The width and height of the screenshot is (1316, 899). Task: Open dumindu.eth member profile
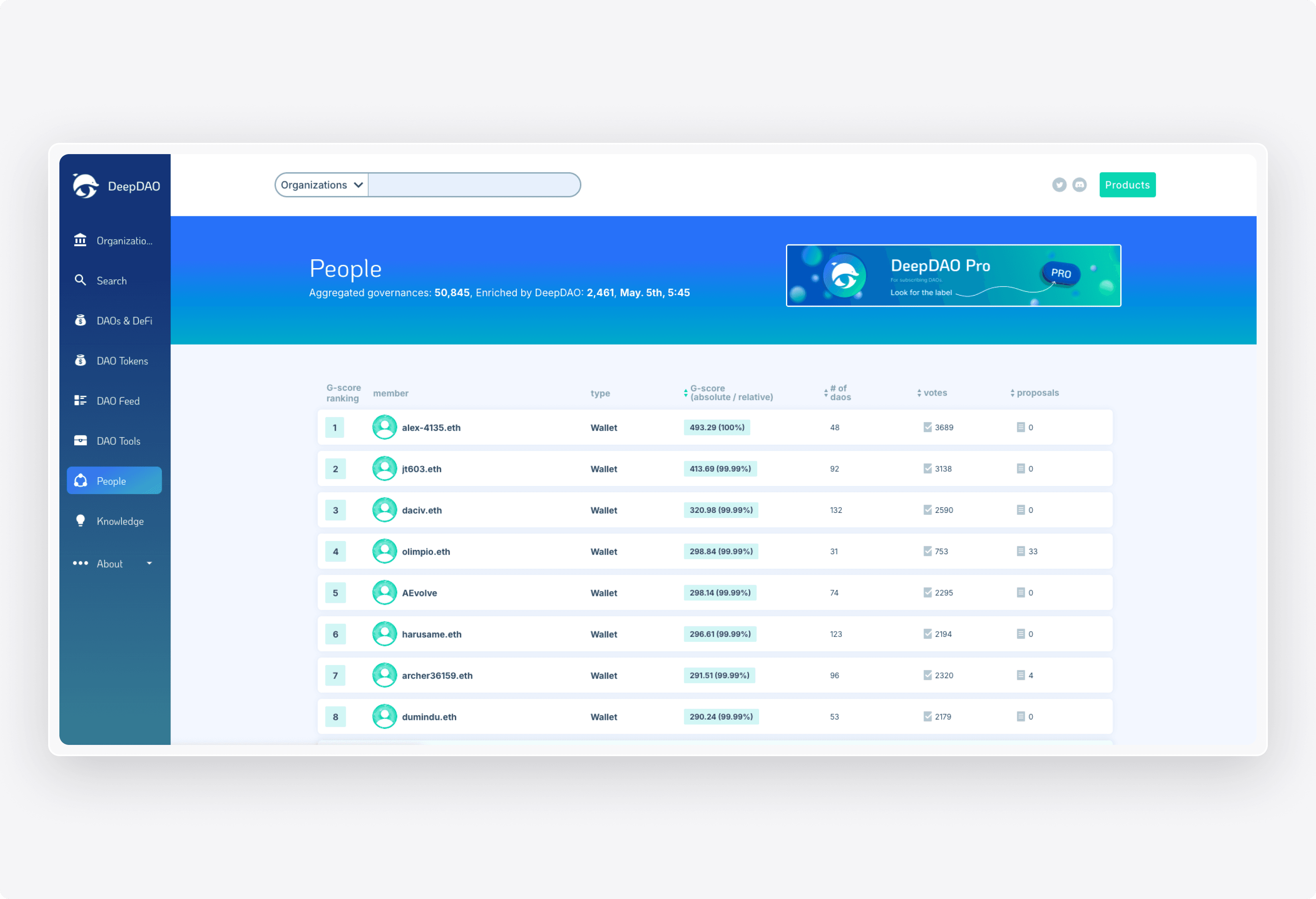coord(429,717)
